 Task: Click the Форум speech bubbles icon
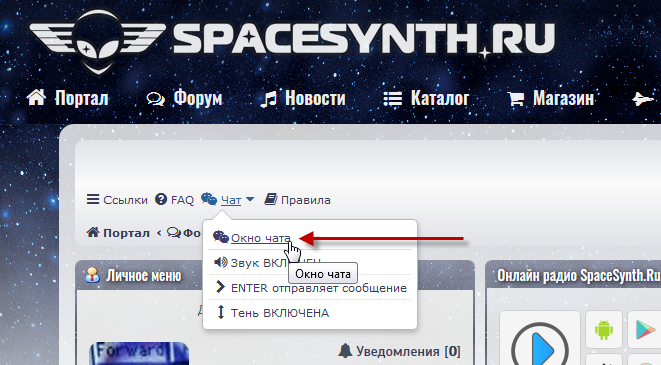click(x=155, y=99)
